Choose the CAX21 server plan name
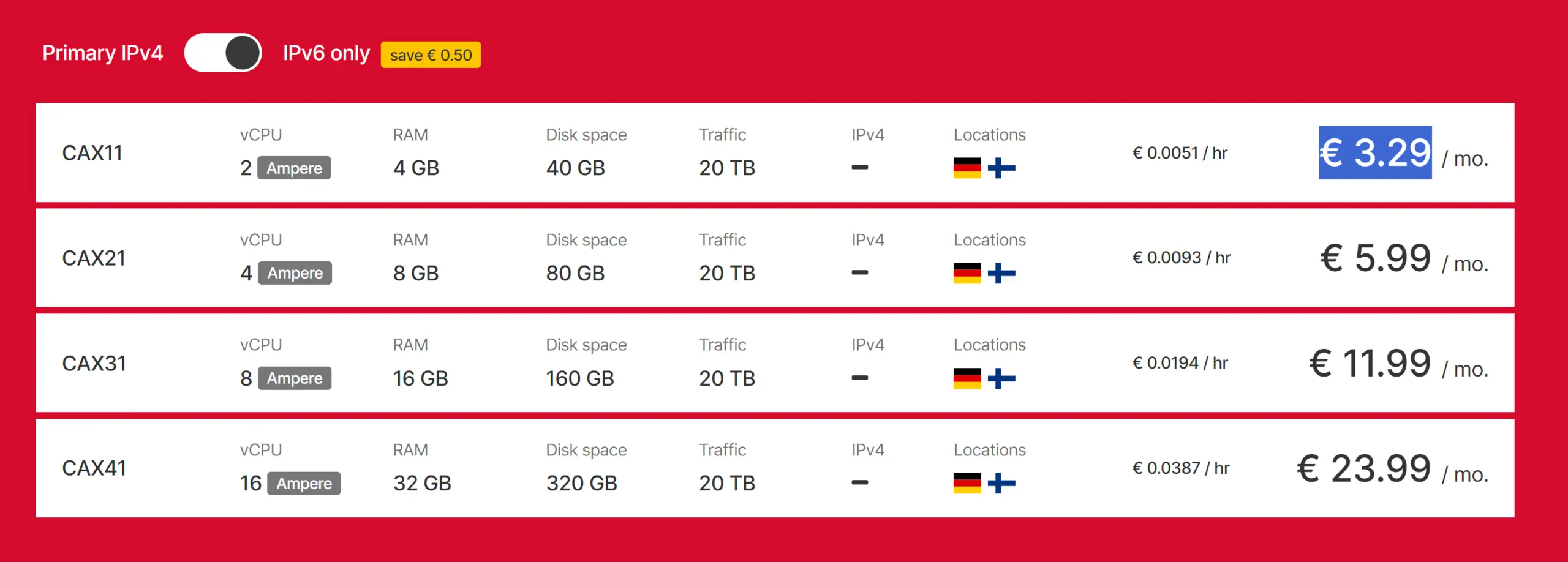This screenshot has height=562, width=1568. [x=94, y=258]
